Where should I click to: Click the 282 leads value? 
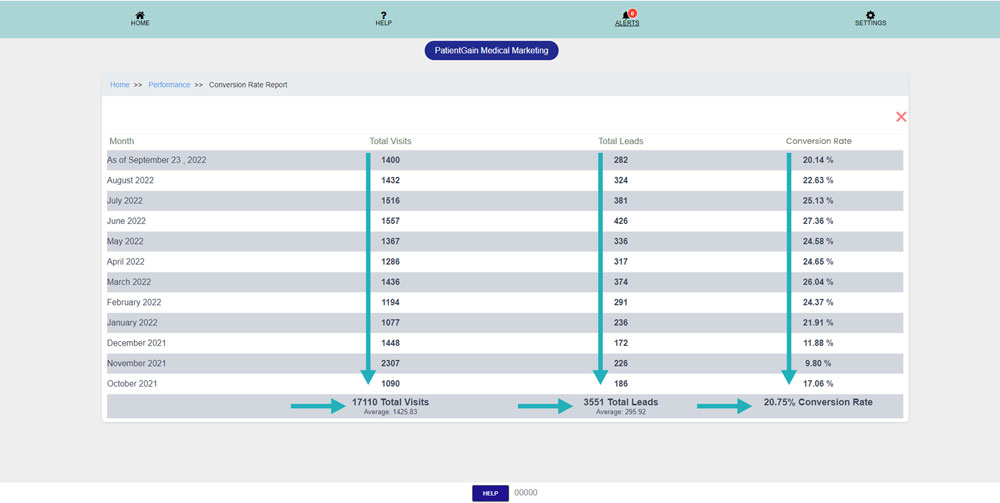621,160
